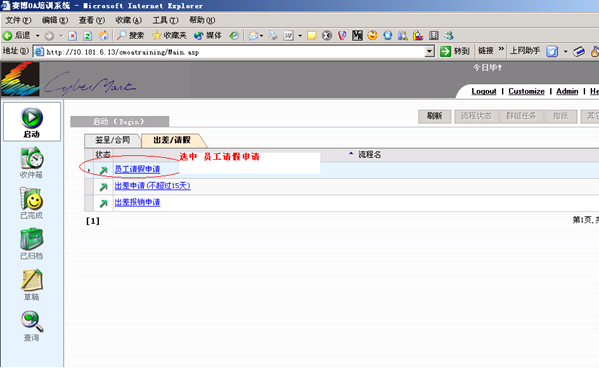Open the 出差报销申请 link
599x368 pixels.
click(x=137, y=203)
